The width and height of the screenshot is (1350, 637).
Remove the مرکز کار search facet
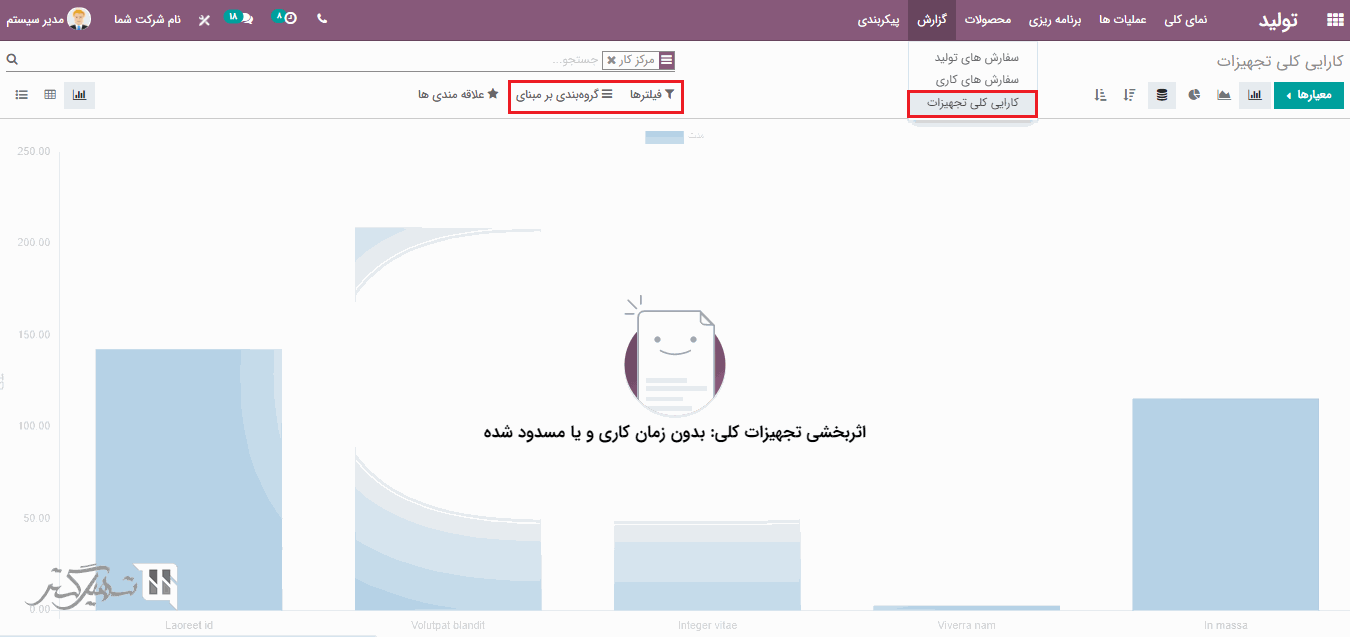point(611,60)
